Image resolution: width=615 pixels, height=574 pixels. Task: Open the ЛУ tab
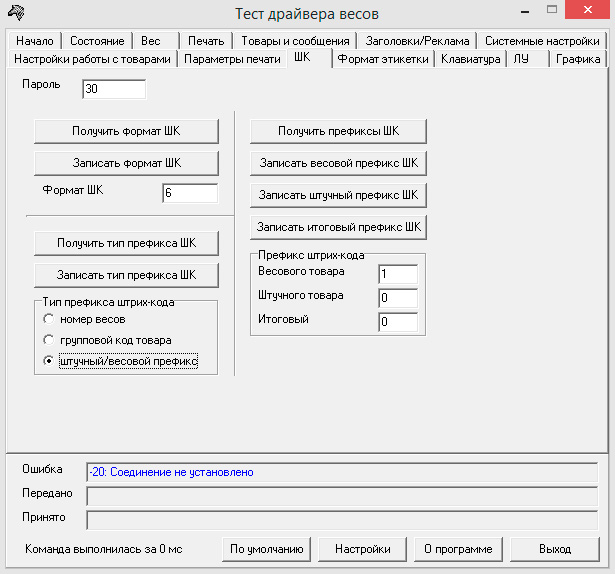(x=528, y=59)
